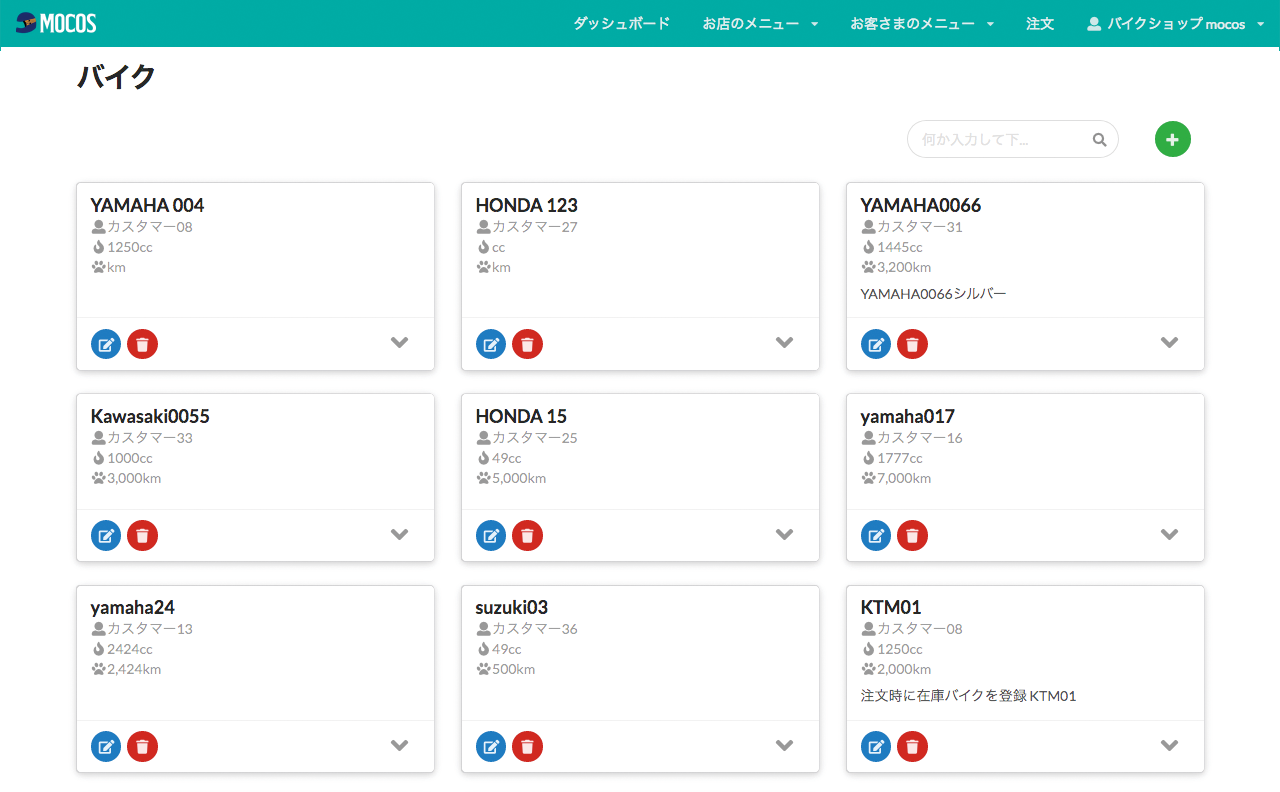Delete the HONDA 123 bike
Viewport: 1280px width, 792px height.
tap(527, 344)
